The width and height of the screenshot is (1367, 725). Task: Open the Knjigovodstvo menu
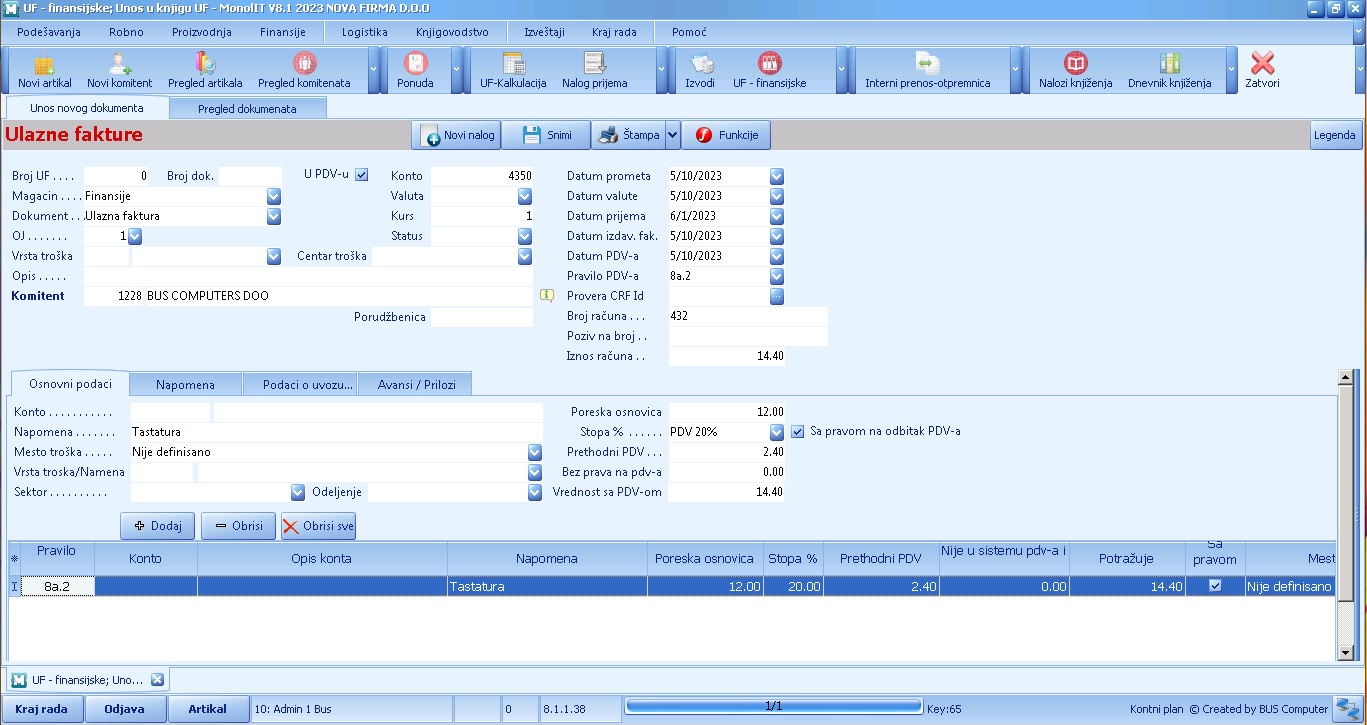(x=452, y=32)
